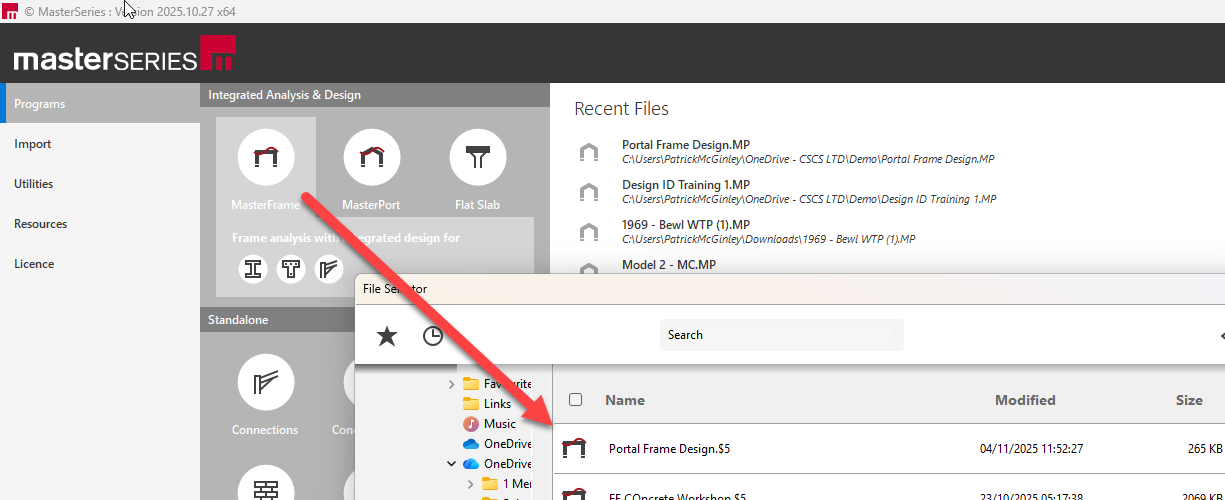Click the Design ID Training 1.MP file icon
Screen dimensions: 1225x500
[589, 191]
